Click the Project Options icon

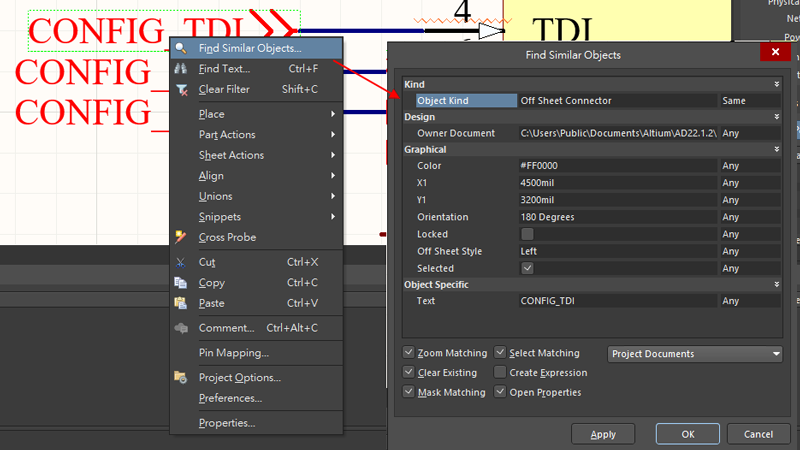[181, 377]
